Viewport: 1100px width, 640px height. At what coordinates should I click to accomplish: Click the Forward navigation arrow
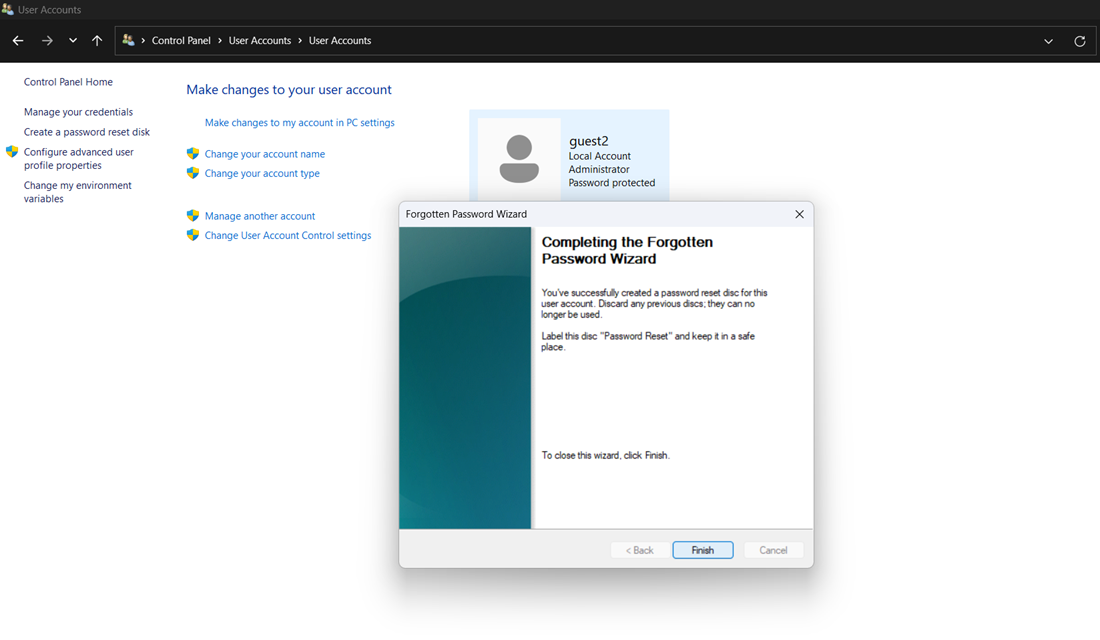point(47,41)
